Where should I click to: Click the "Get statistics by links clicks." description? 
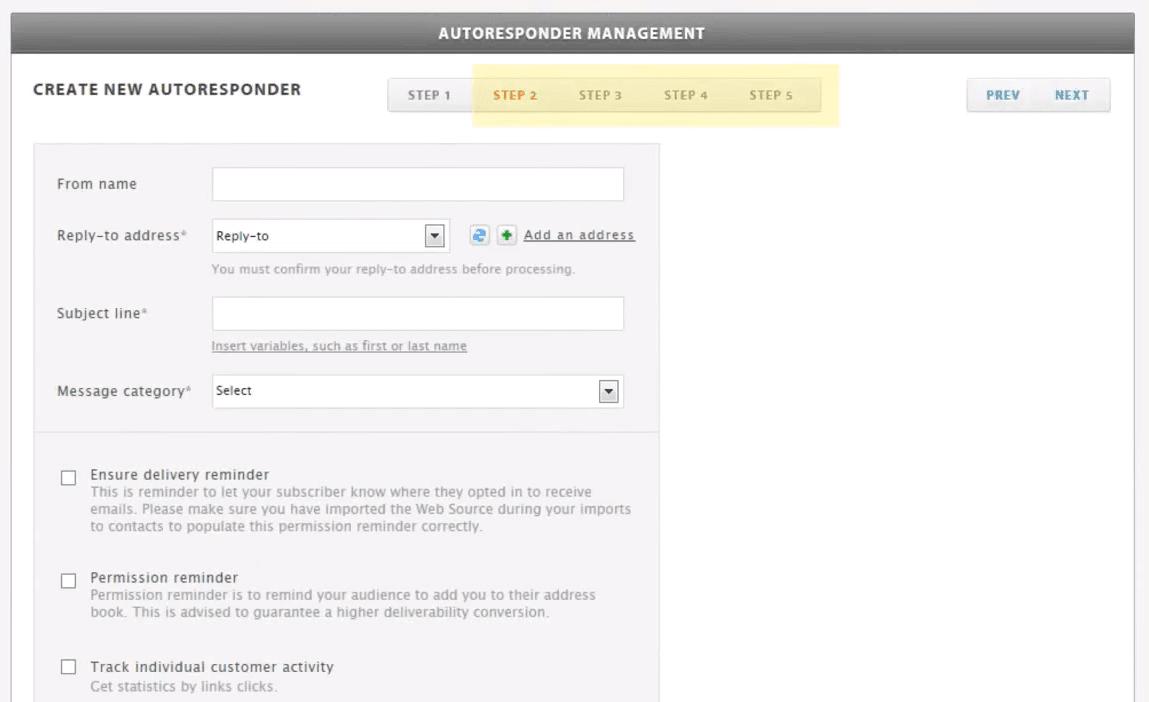click(x=183, y=687)
